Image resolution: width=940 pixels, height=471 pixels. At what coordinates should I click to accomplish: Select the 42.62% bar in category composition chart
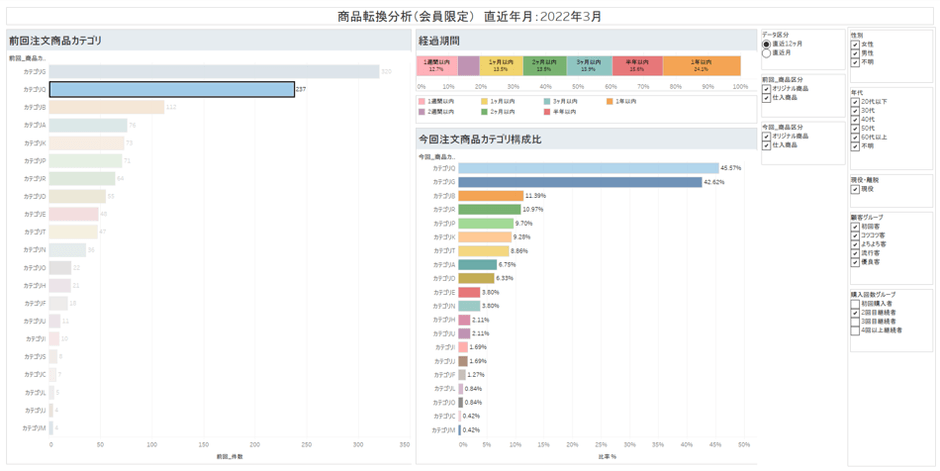pyautogui.click(x=579, y=182)
